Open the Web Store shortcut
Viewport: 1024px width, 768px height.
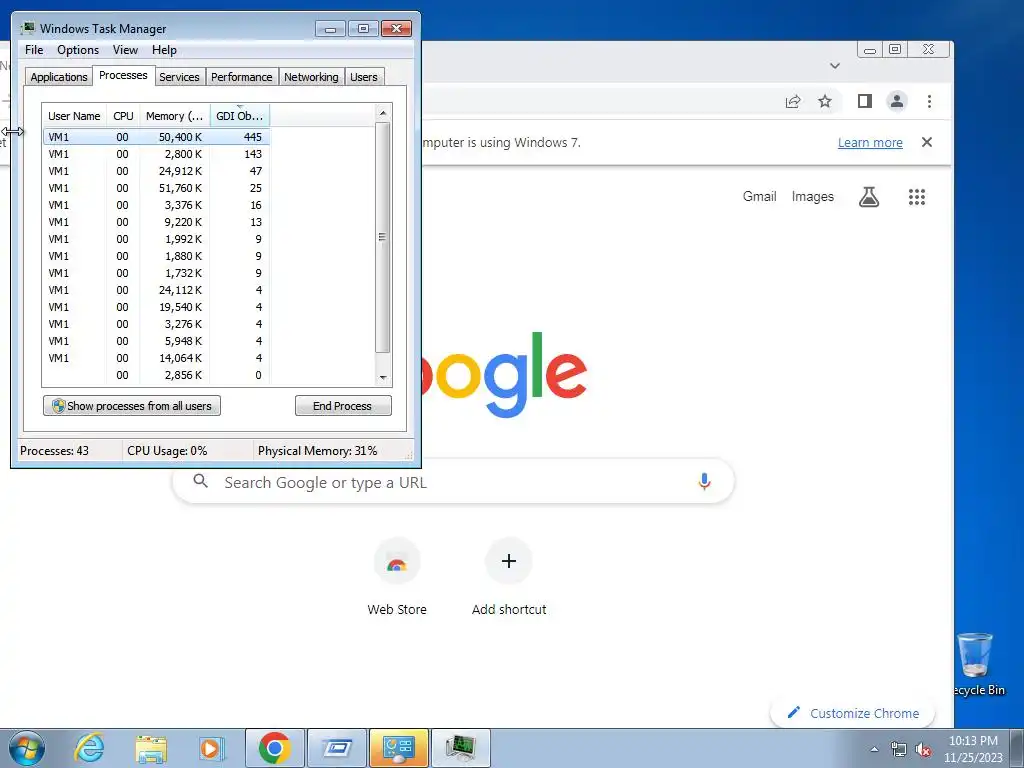click(397, 578)
